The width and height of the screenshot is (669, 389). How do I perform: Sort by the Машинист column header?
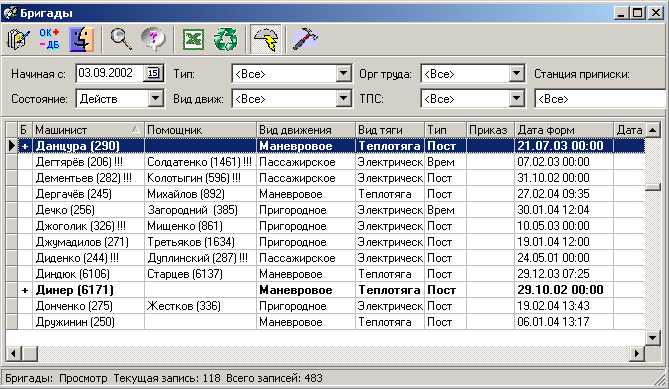(88, 130)
